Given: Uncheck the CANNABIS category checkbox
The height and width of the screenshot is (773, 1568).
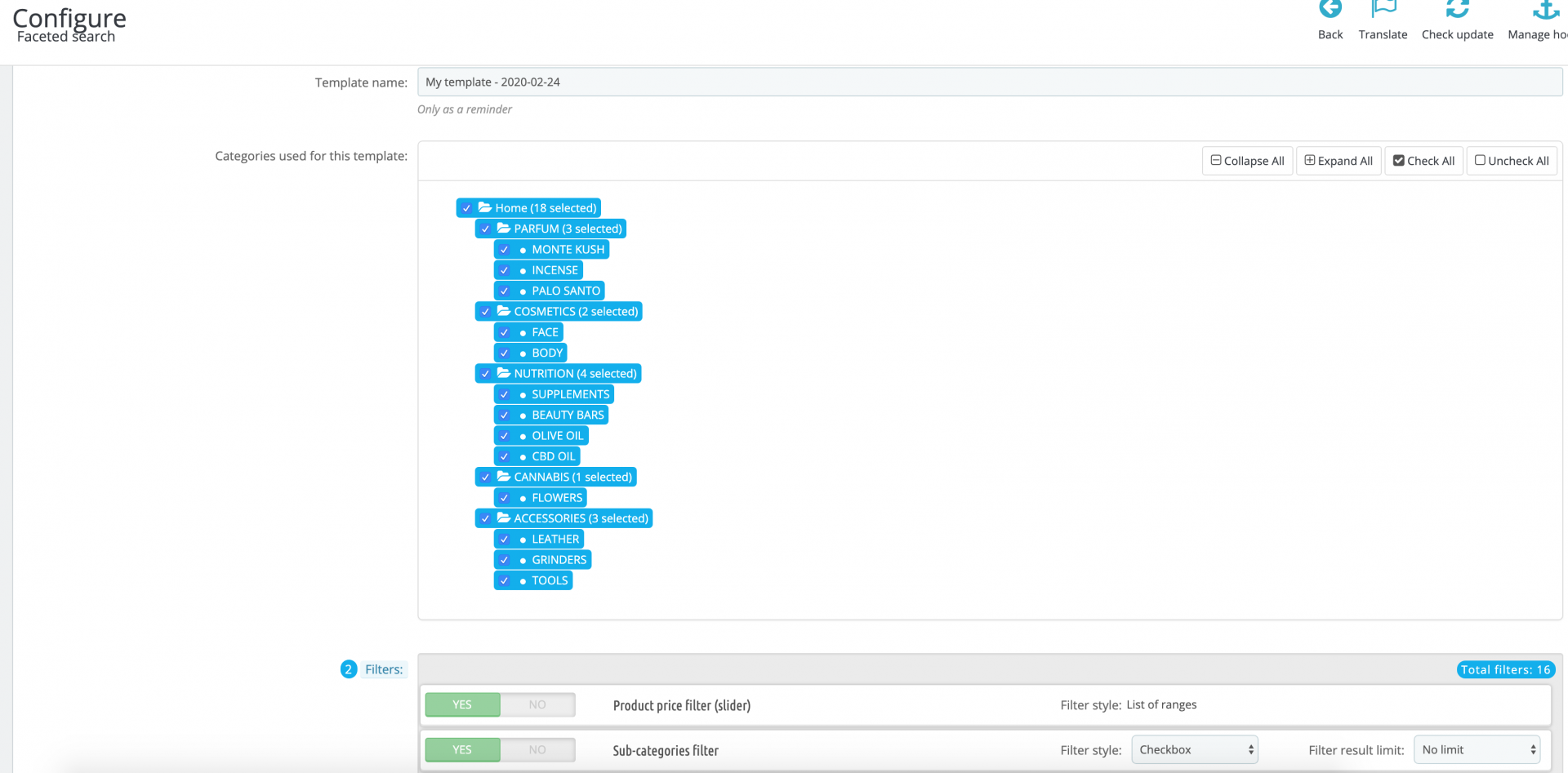Looking at the screenshot, I should pyautogui.click(x=485, y=478).
